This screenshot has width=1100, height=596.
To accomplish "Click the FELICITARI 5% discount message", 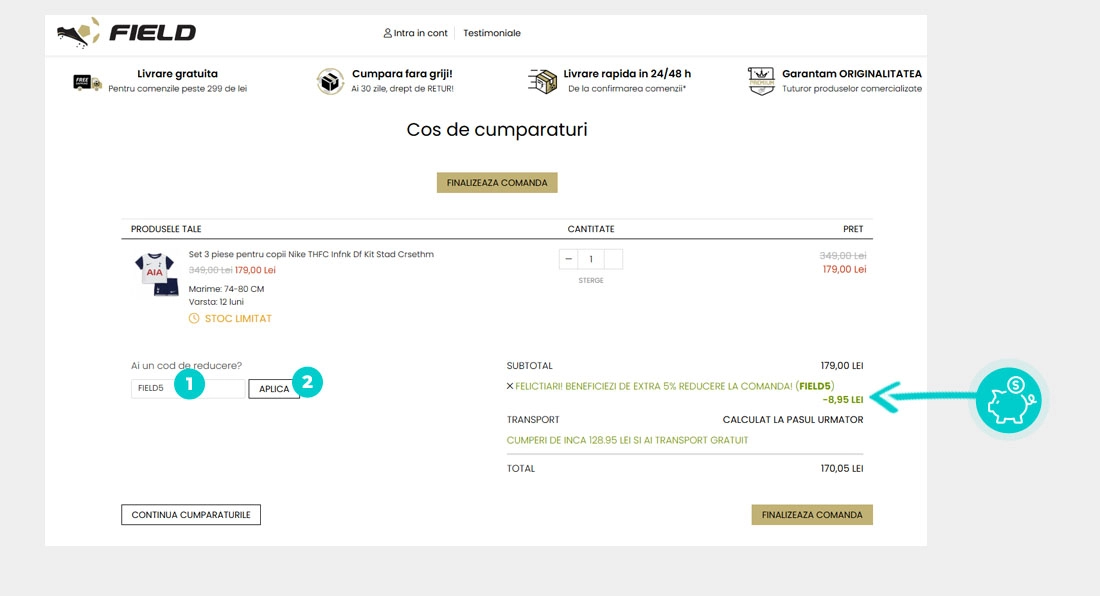I will 674,386.
